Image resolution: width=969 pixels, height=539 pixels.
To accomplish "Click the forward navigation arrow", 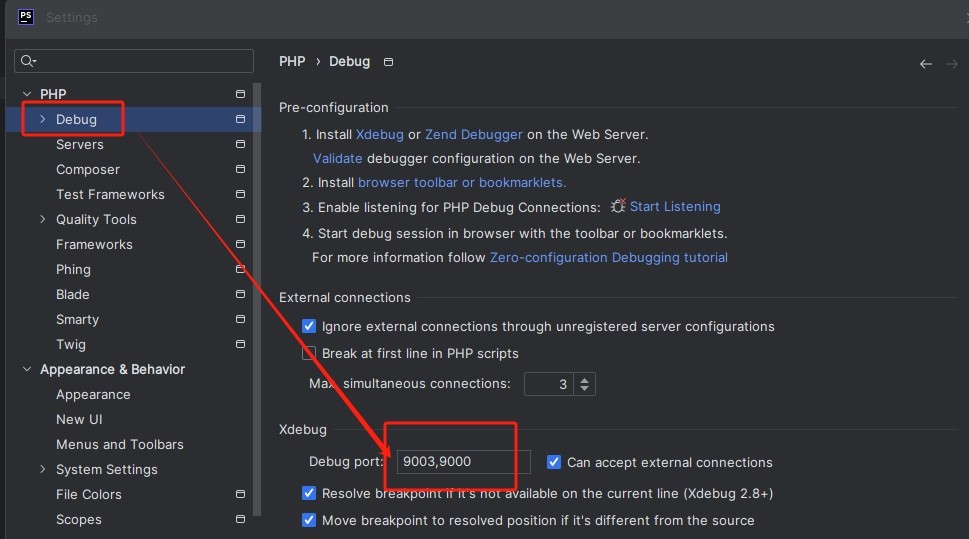I will tap(951, 63).
